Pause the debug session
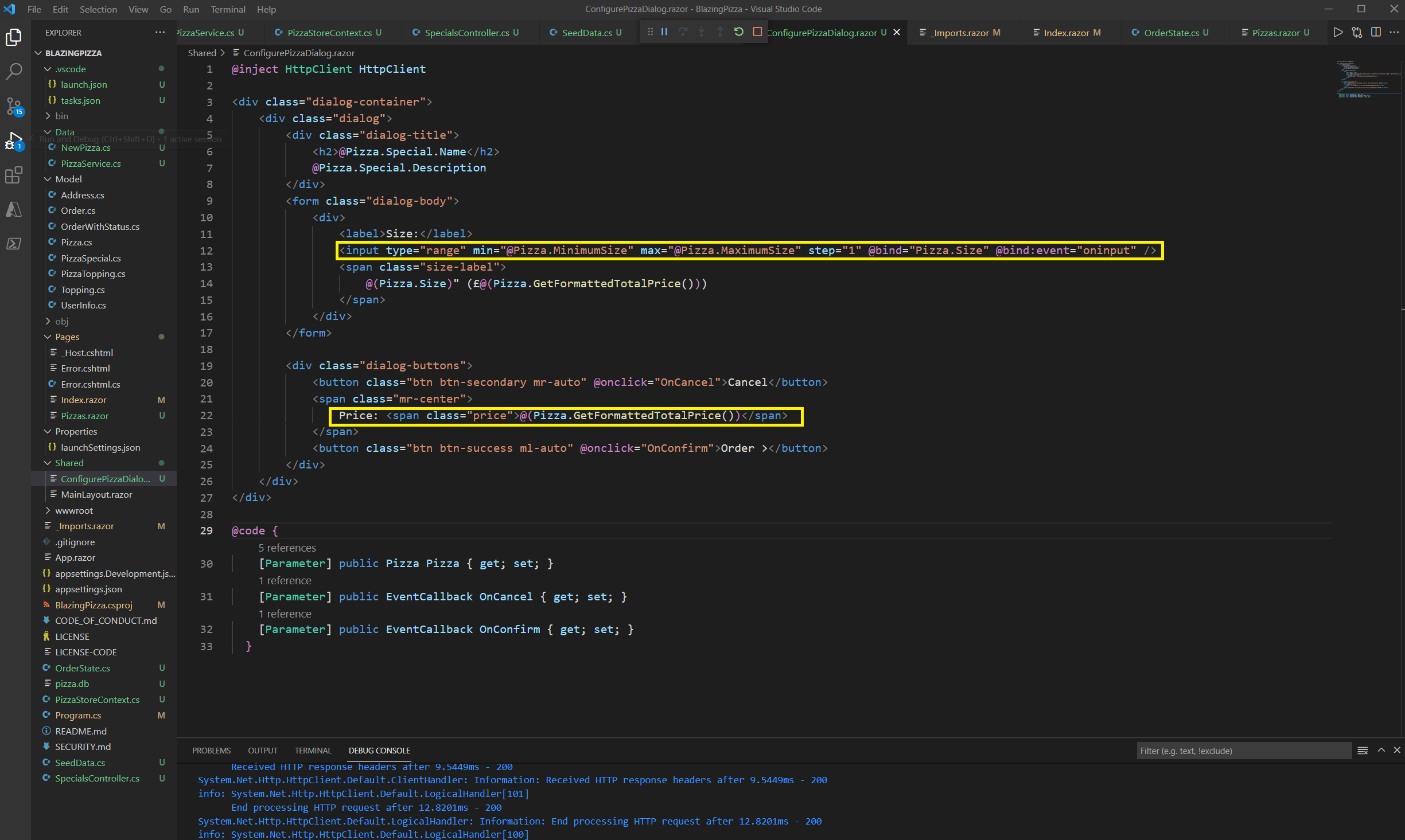 (664, 32)
